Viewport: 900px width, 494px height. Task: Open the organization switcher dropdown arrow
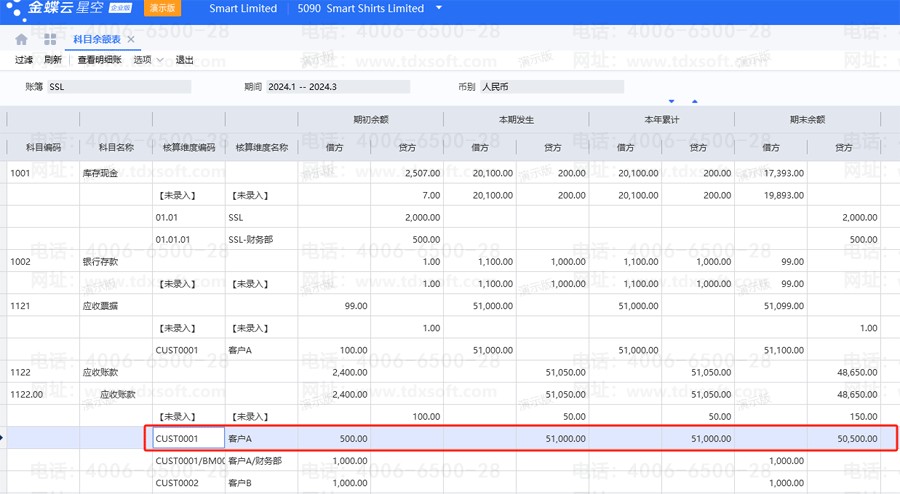pos(438,9)
